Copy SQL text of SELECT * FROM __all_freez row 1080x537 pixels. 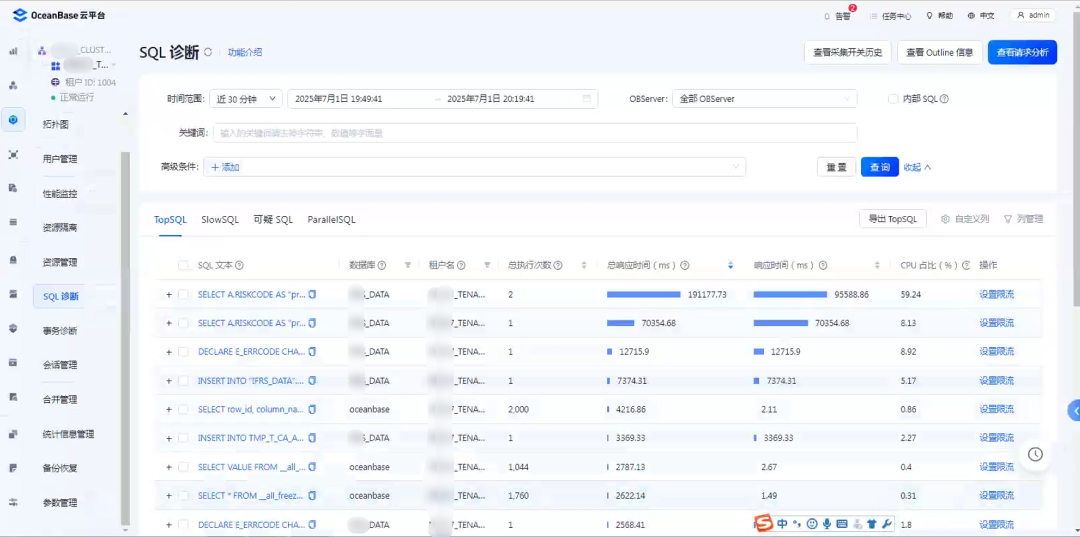(x=312, y=496)
